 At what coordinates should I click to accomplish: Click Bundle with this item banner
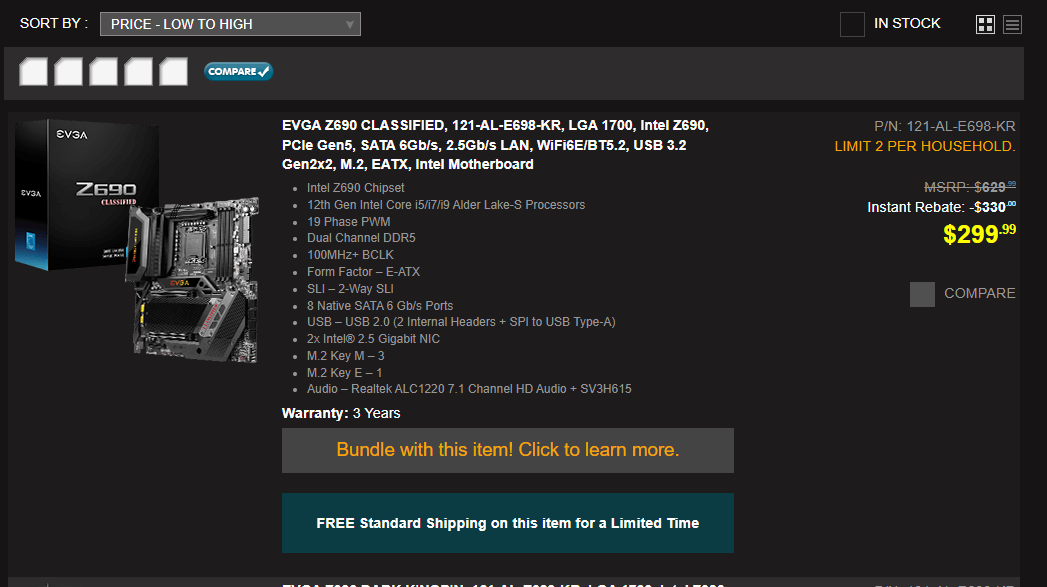pos(507,450)
